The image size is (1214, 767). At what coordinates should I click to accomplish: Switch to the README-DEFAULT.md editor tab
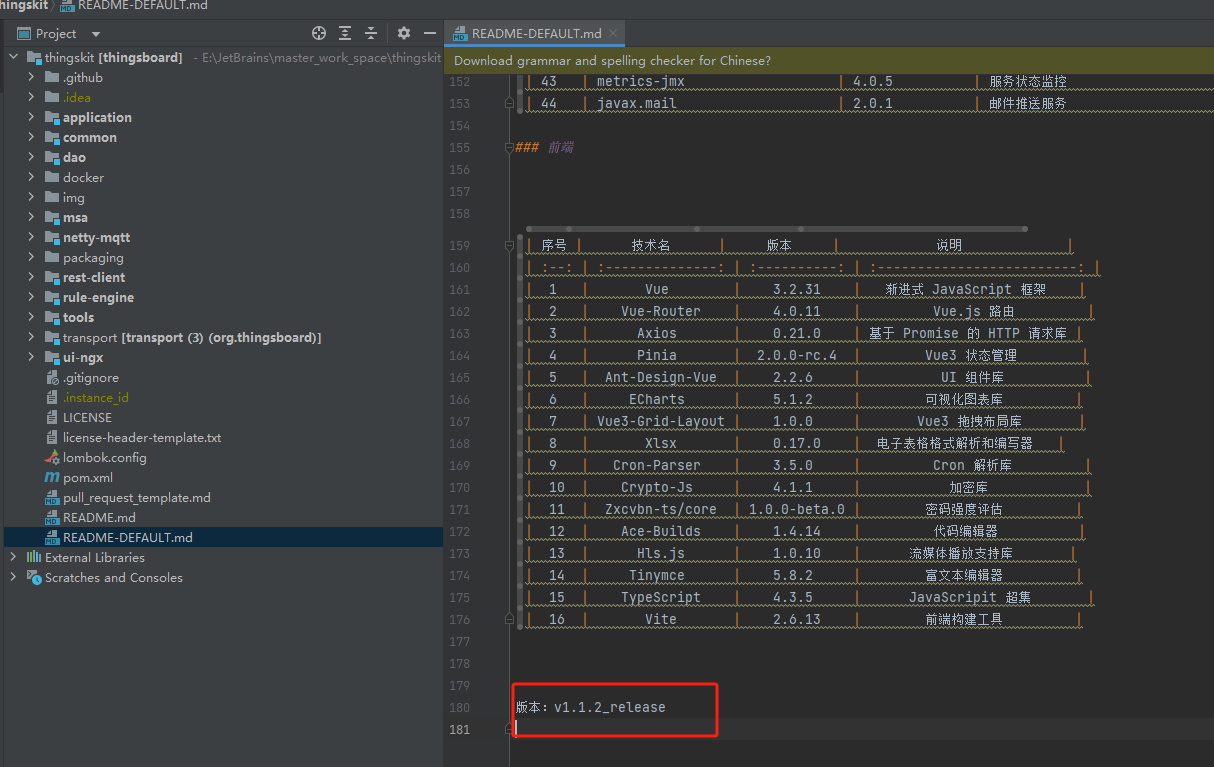(x=537, y=33)
